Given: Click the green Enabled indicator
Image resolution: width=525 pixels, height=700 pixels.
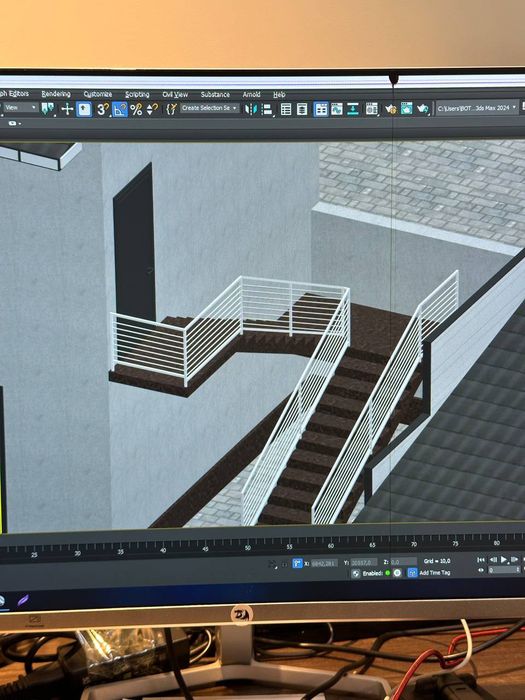Looking at the screenshot, I should 388,573.
